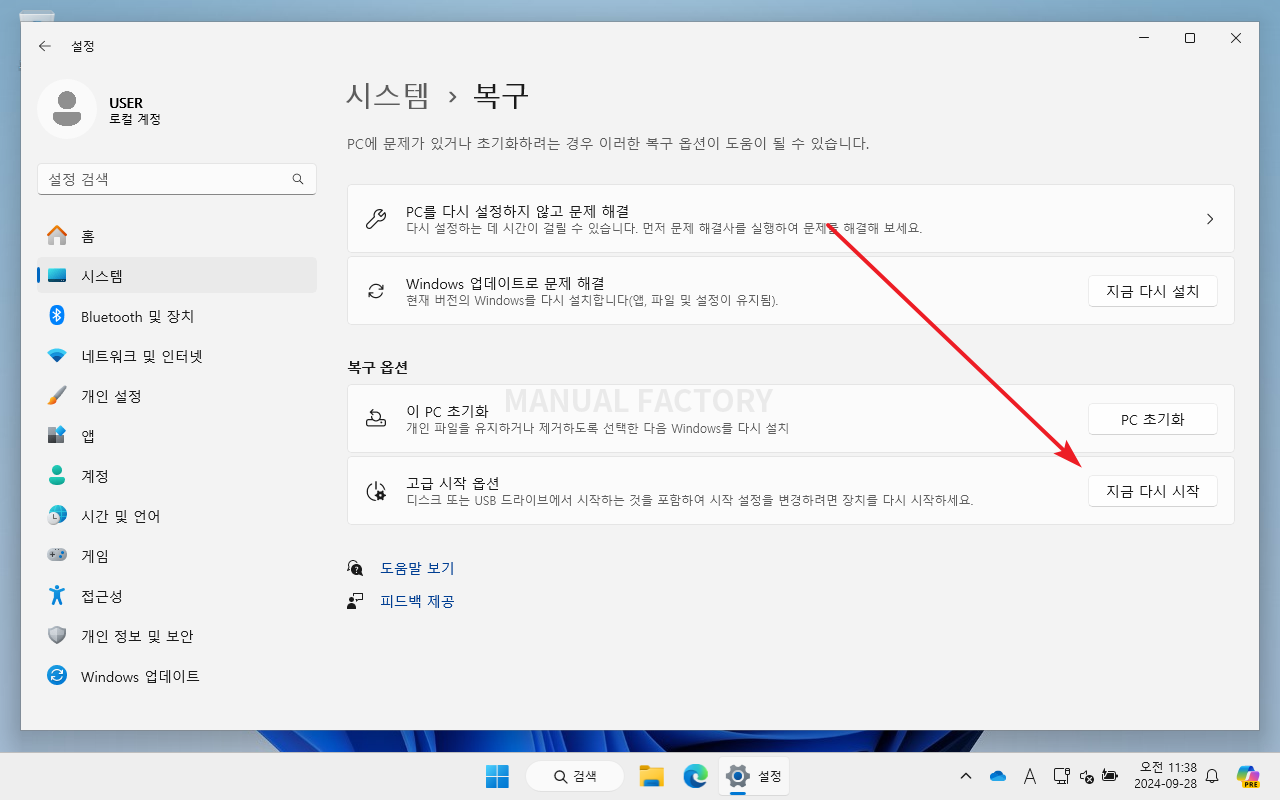Select the 시스템 monitor icon
This screenshot has height=800, width=1280.
[57, 276]
